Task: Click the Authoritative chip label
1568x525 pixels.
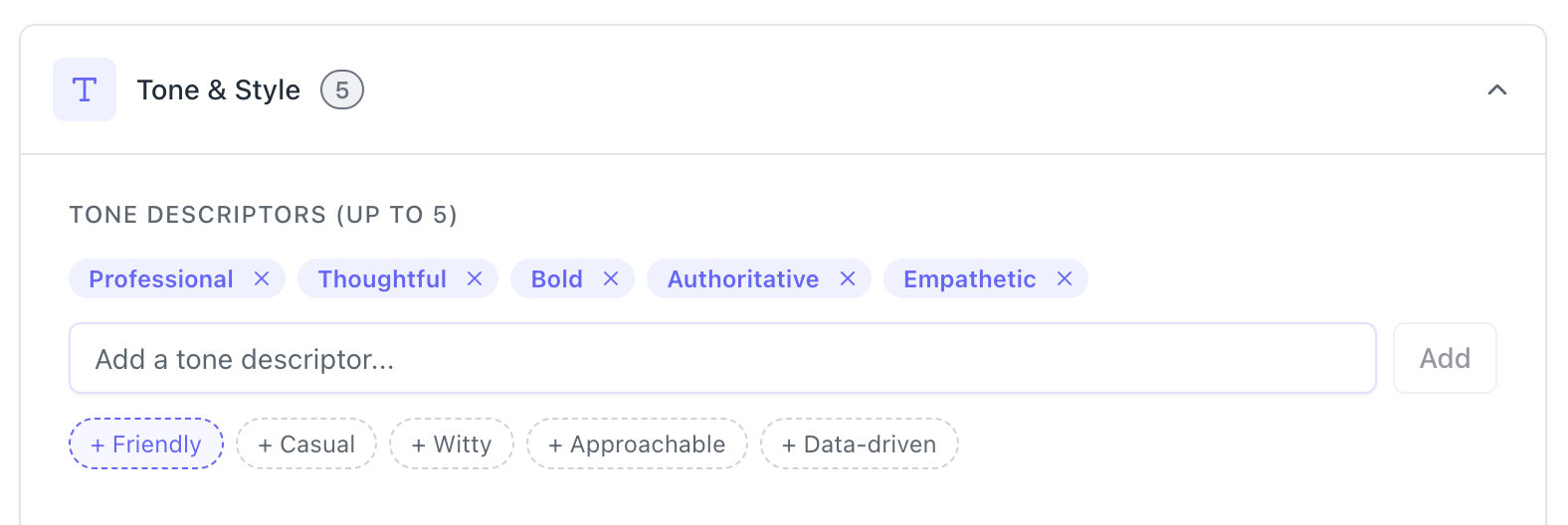Action: click(x=743, y=279)
